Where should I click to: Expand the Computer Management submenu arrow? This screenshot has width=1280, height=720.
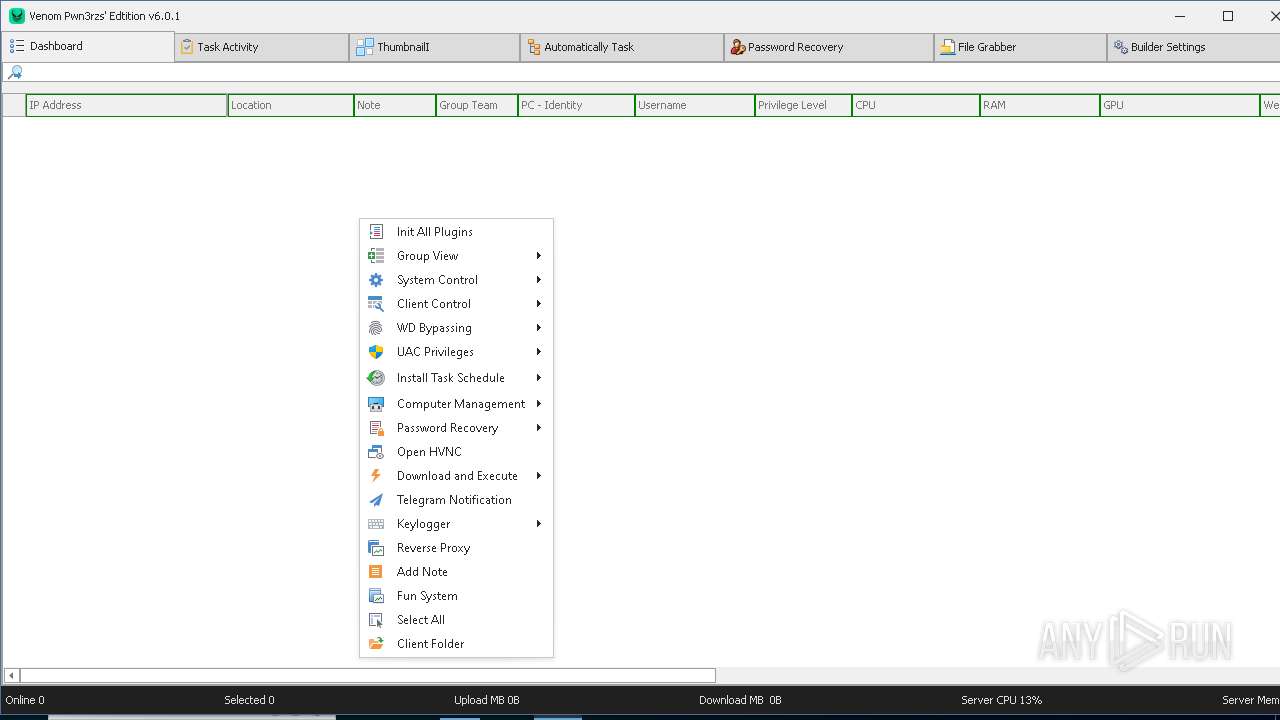tap(538, 404)
